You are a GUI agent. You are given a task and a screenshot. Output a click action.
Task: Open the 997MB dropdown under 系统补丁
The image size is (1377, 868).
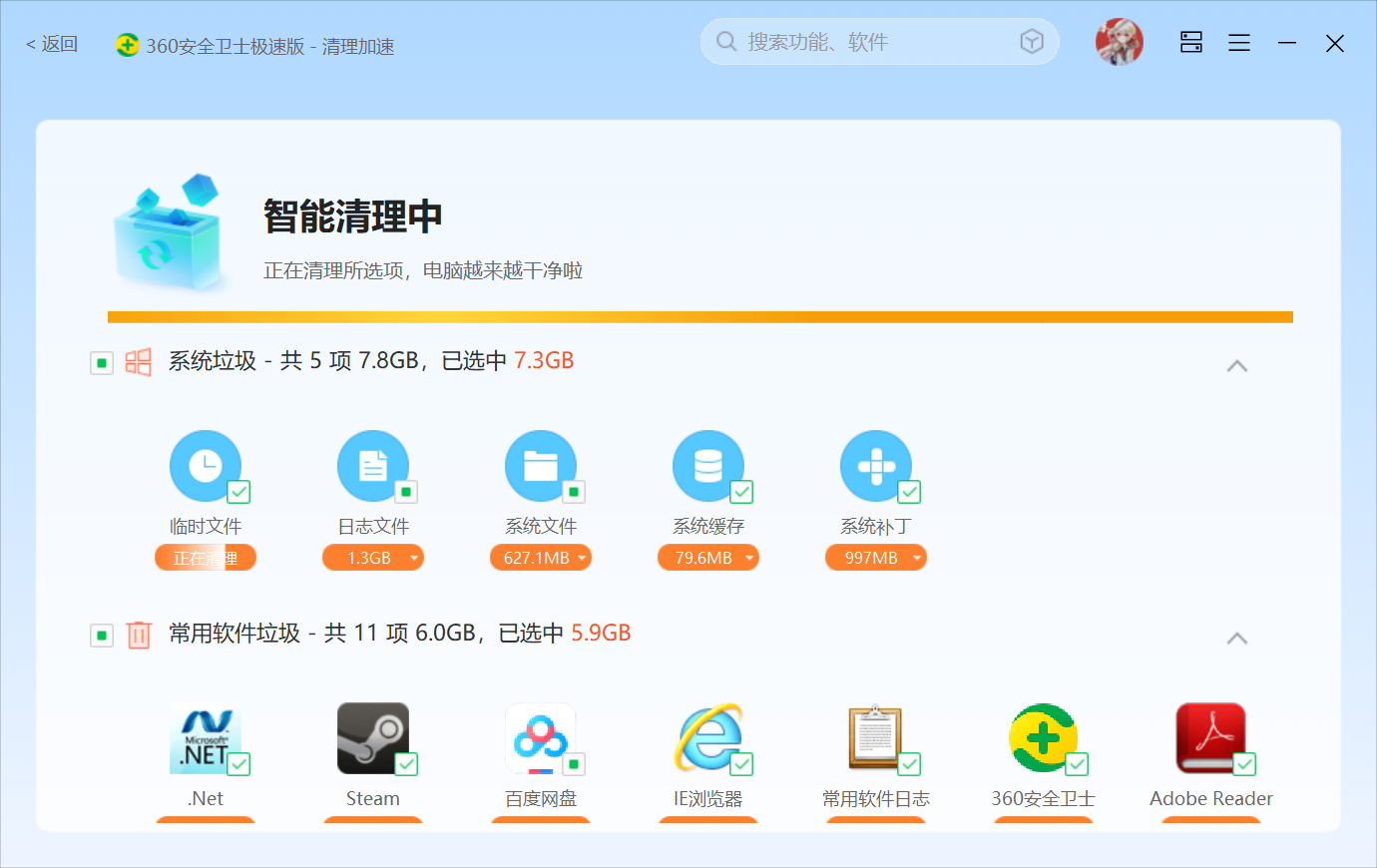[876, 558]
